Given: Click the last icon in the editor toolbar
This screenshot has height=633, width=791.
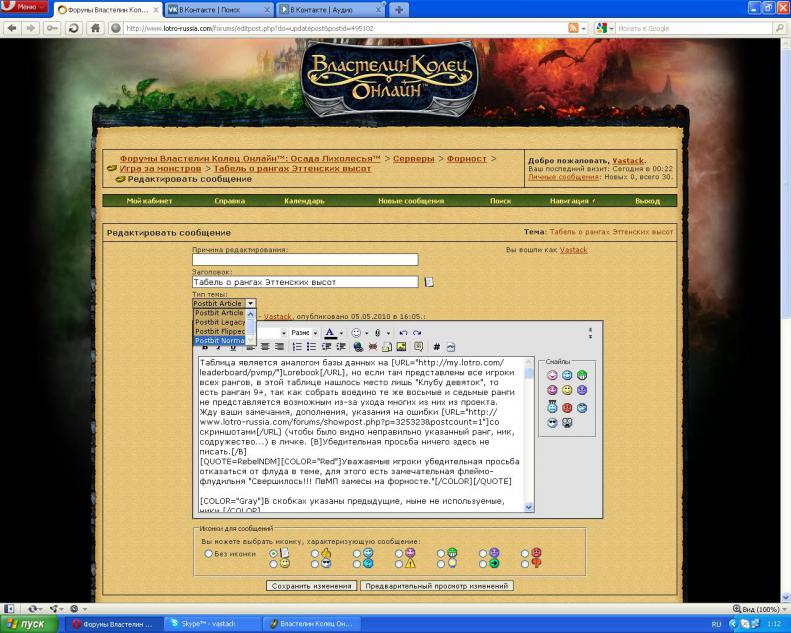Looking at the screenshot, I should pos(450,347).
